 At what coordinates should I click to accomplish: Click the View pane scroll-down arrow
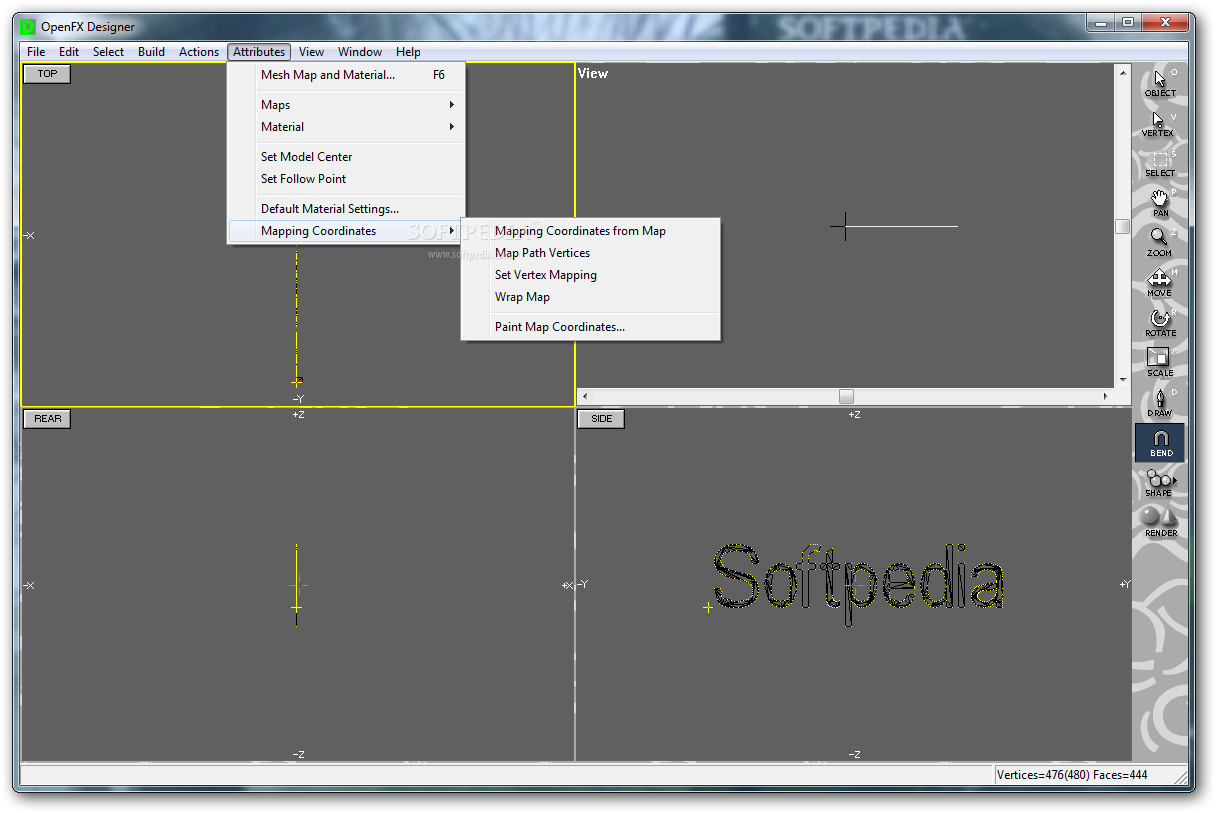coord(1123,379)
